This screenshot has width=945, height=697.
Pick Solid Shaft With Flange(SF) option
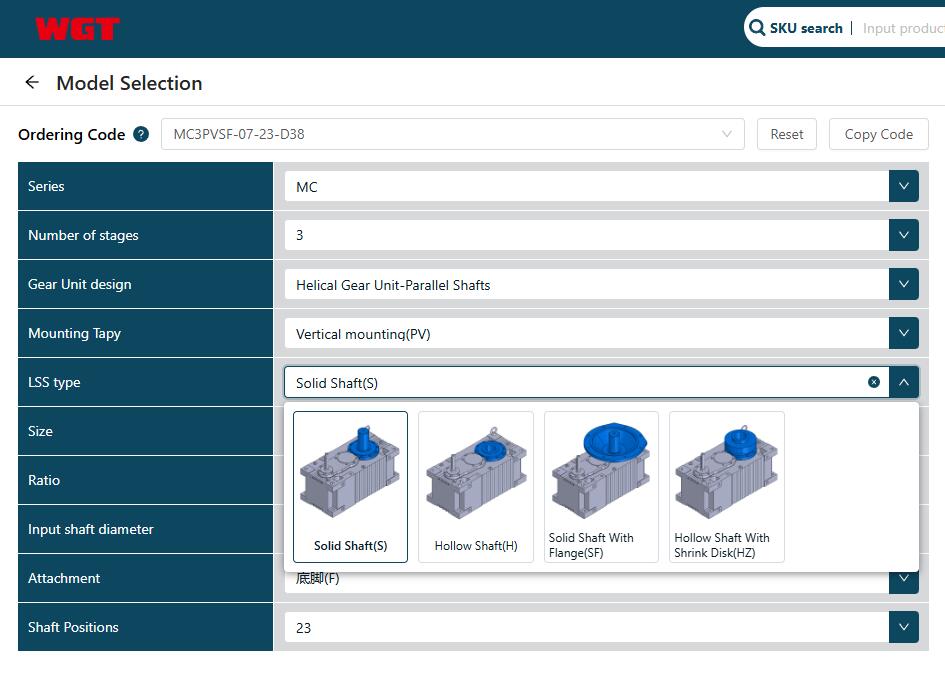601,486
